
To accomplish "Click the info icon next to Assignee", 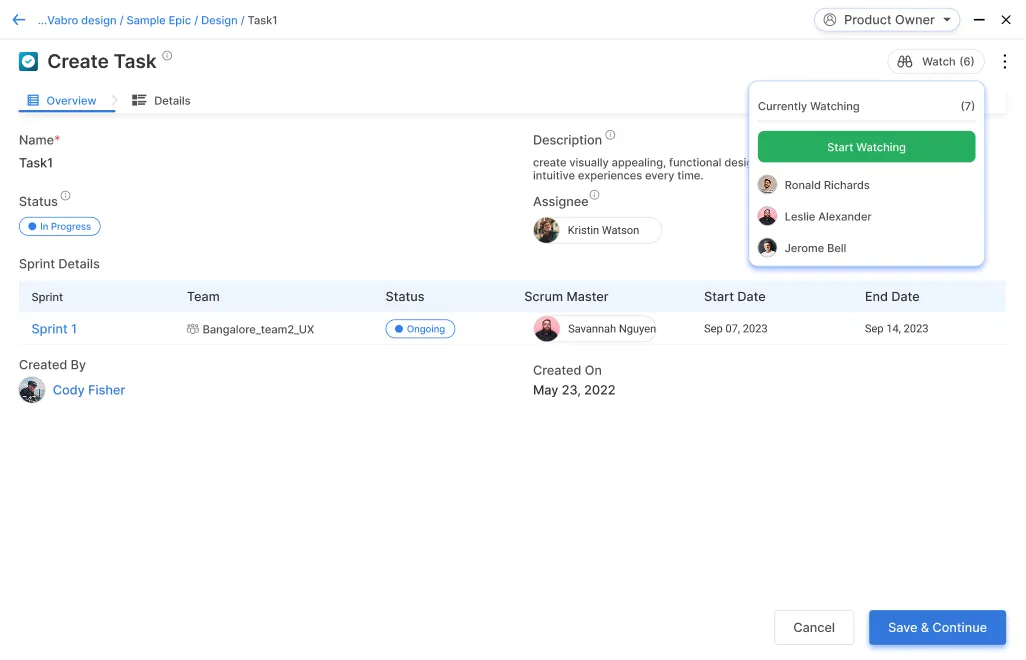I will [x=594, y=196].
